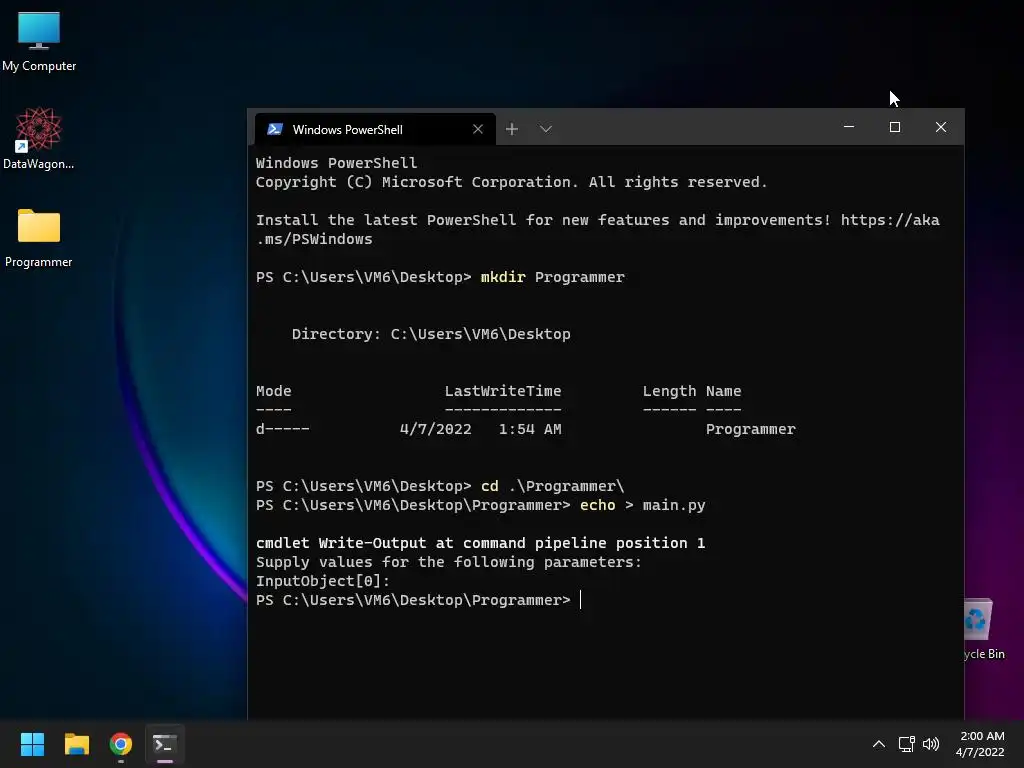The width and height of the screenshot is (1024, 768).
Task: Click 'Copyright (C) Microsoft Corporation' line
Action: coord(512,182)
